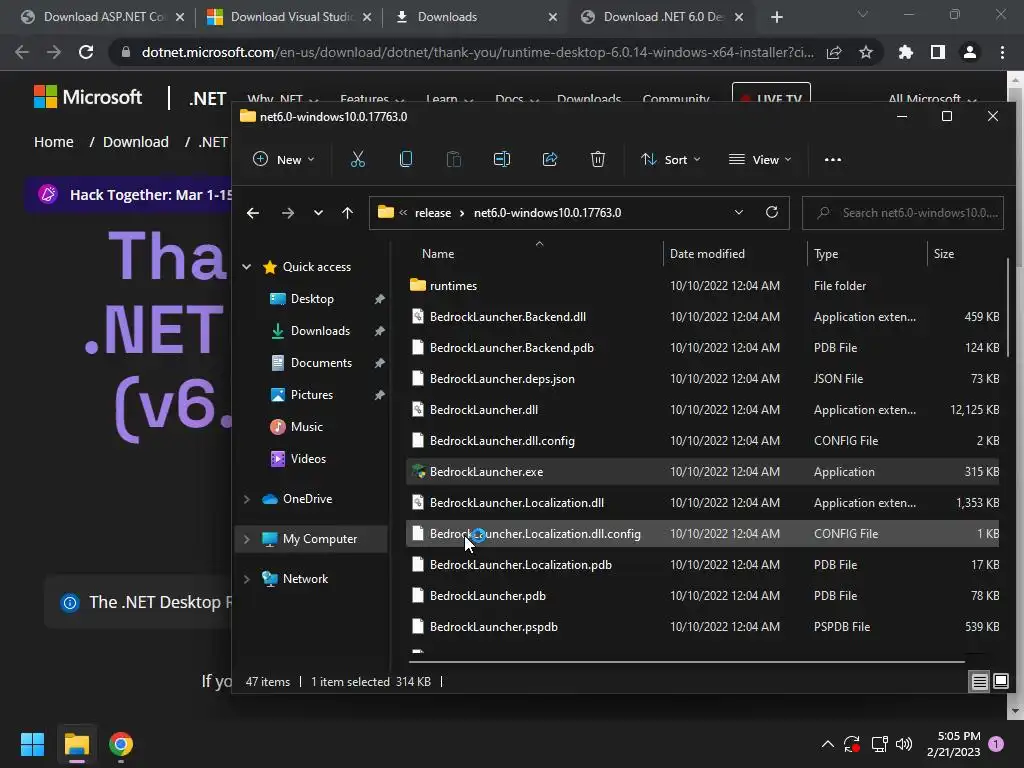This screenshot has height=768, width=1024.
Task: Switch to Download Visual Studio browser tab
Action: click(x=287, y=17)
